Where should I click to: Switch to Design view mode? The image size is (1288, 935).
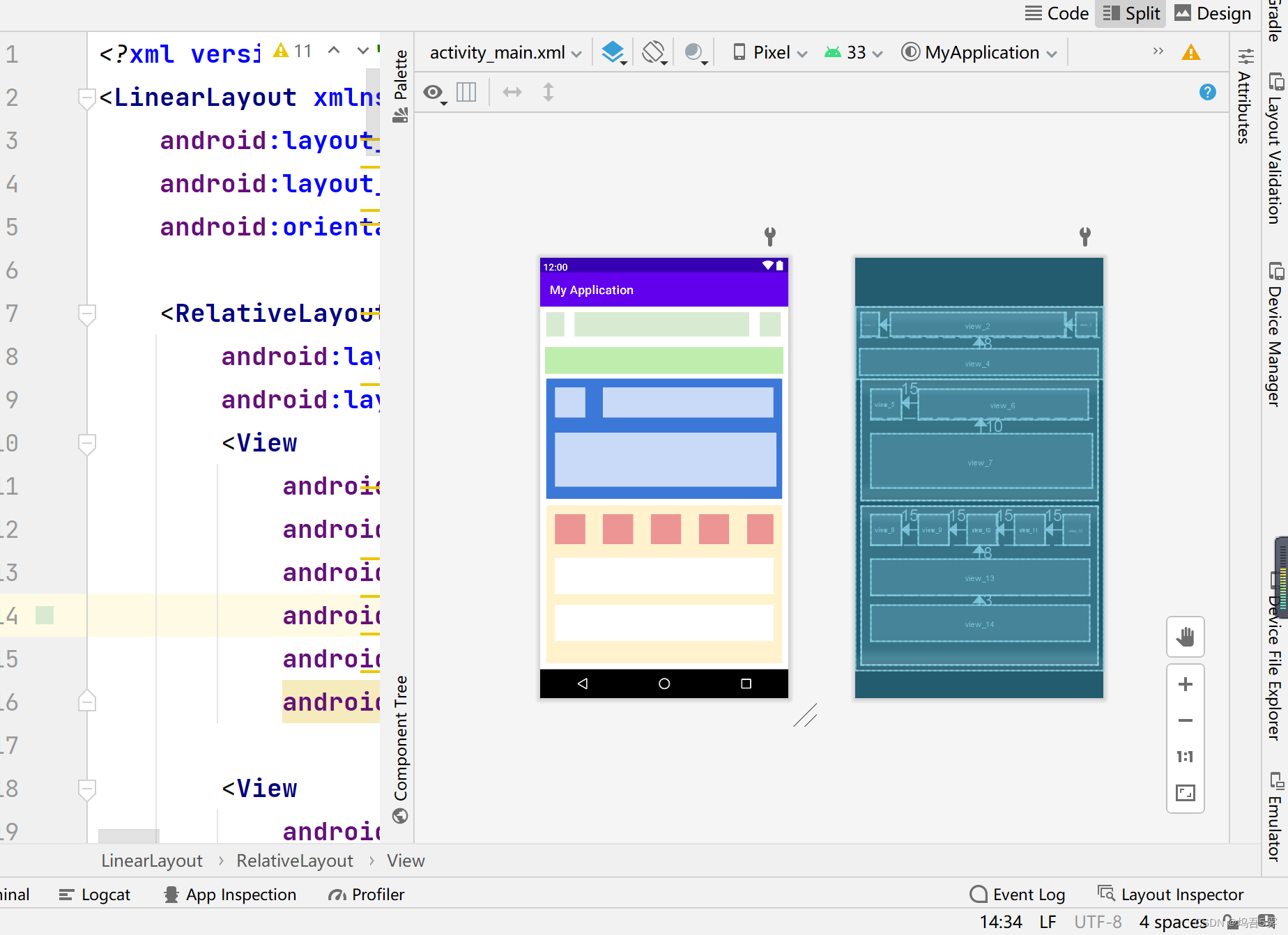[x=1213, y=13]
